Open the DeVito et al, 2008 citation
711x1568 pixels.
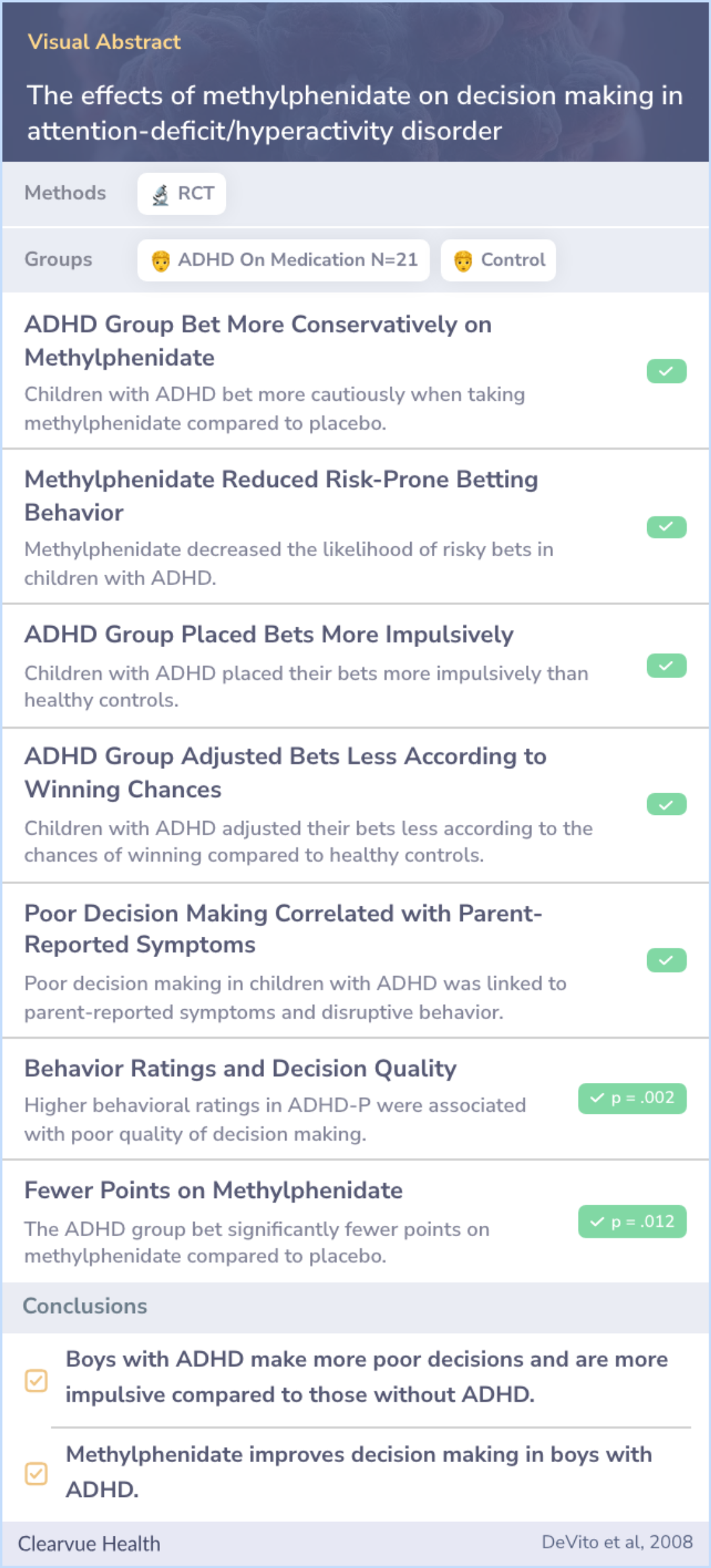tap(617, 1542)
